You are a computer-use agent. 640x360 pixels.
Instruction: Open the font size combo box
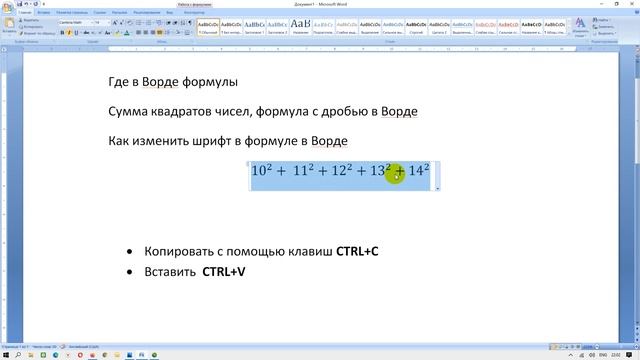click(x=102, y=22)
